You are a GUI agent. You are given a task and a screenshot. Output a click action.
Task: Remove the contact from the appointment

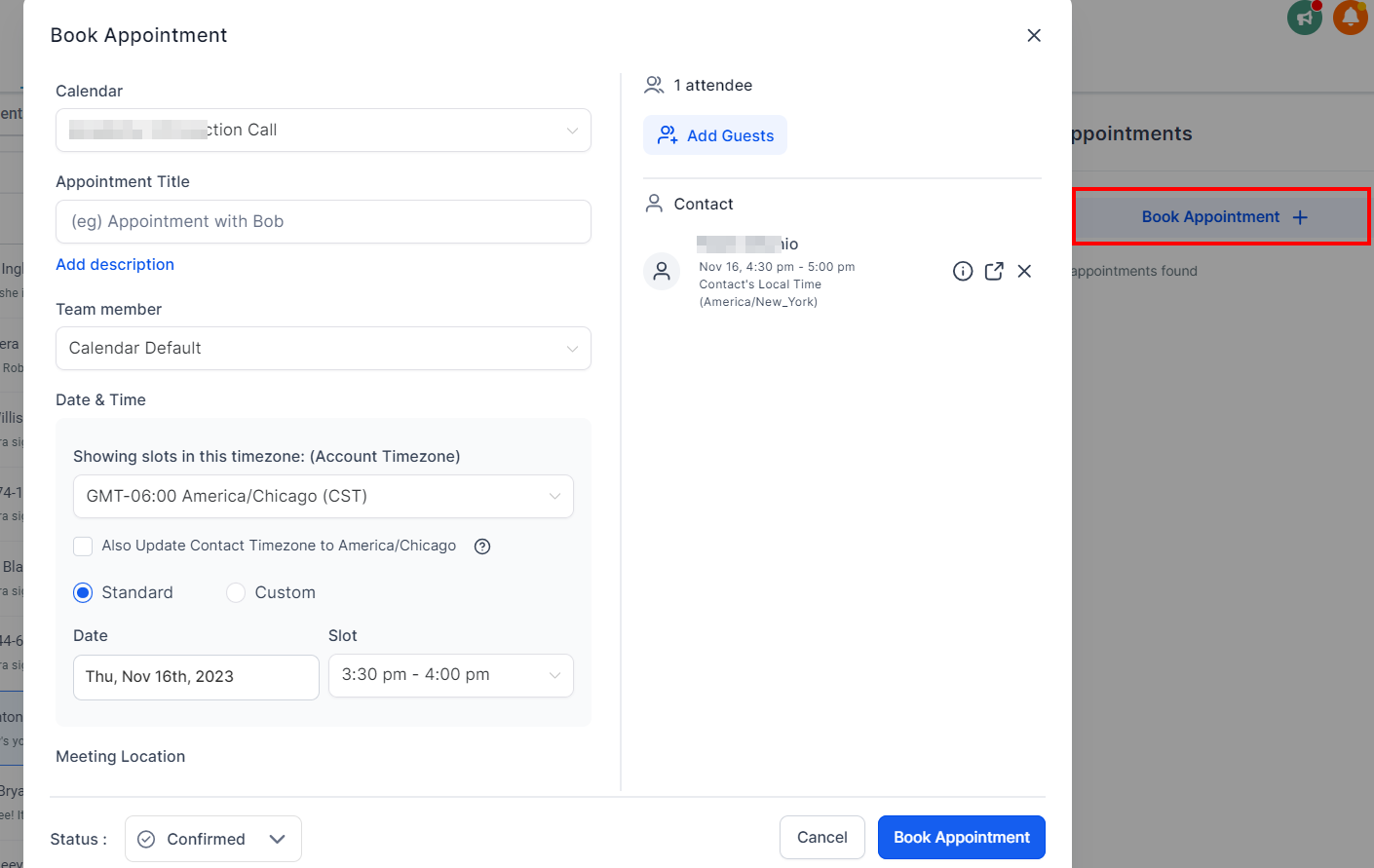1024,272
